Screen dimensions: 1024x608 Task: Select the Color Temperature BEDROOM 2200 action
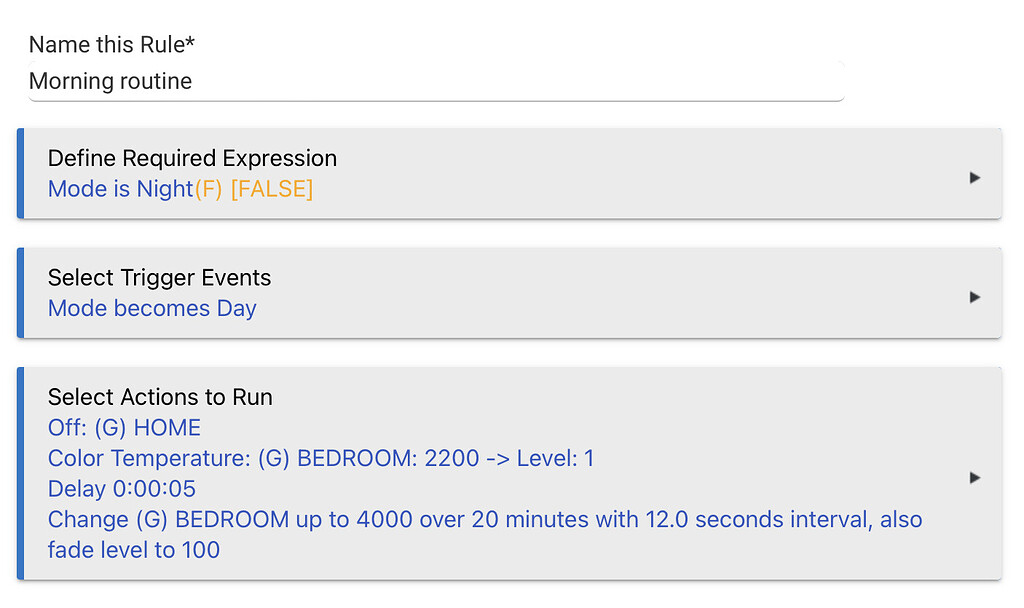[x=320, y=458]
